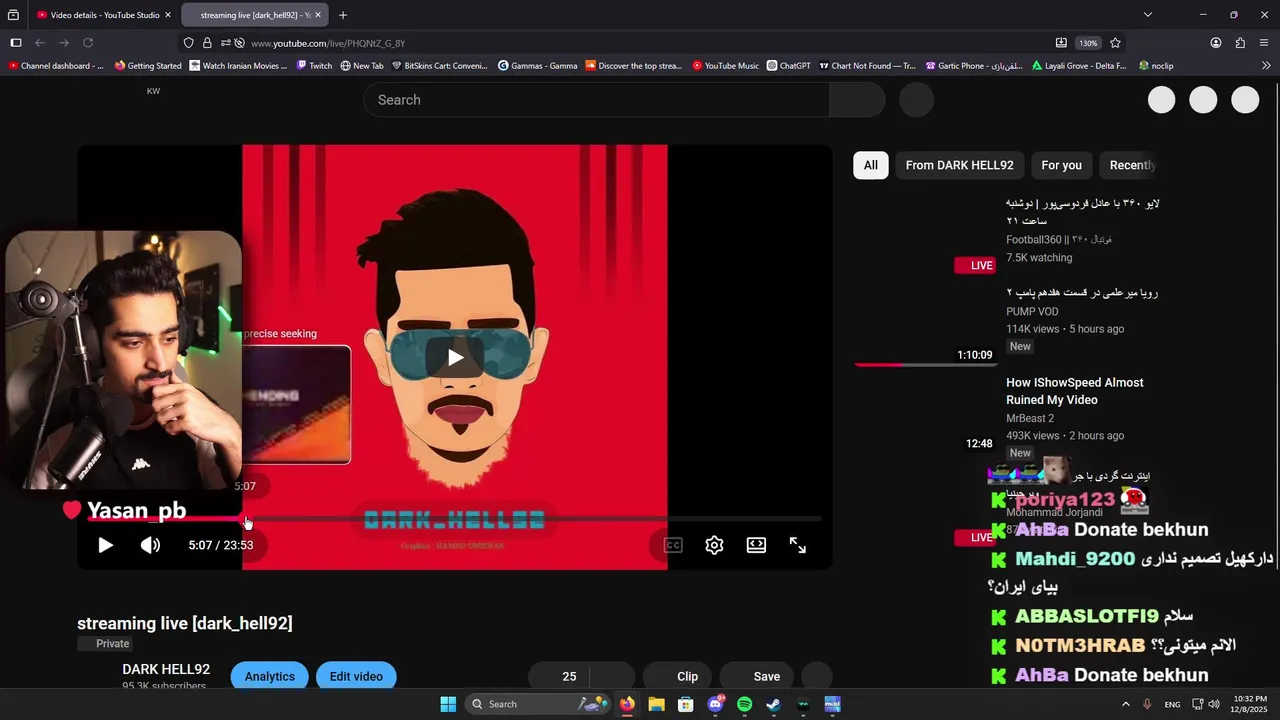Open the Firefox account icon
The width and height of the screenshot is (1280, 720).
click(x=1216, y=43)
